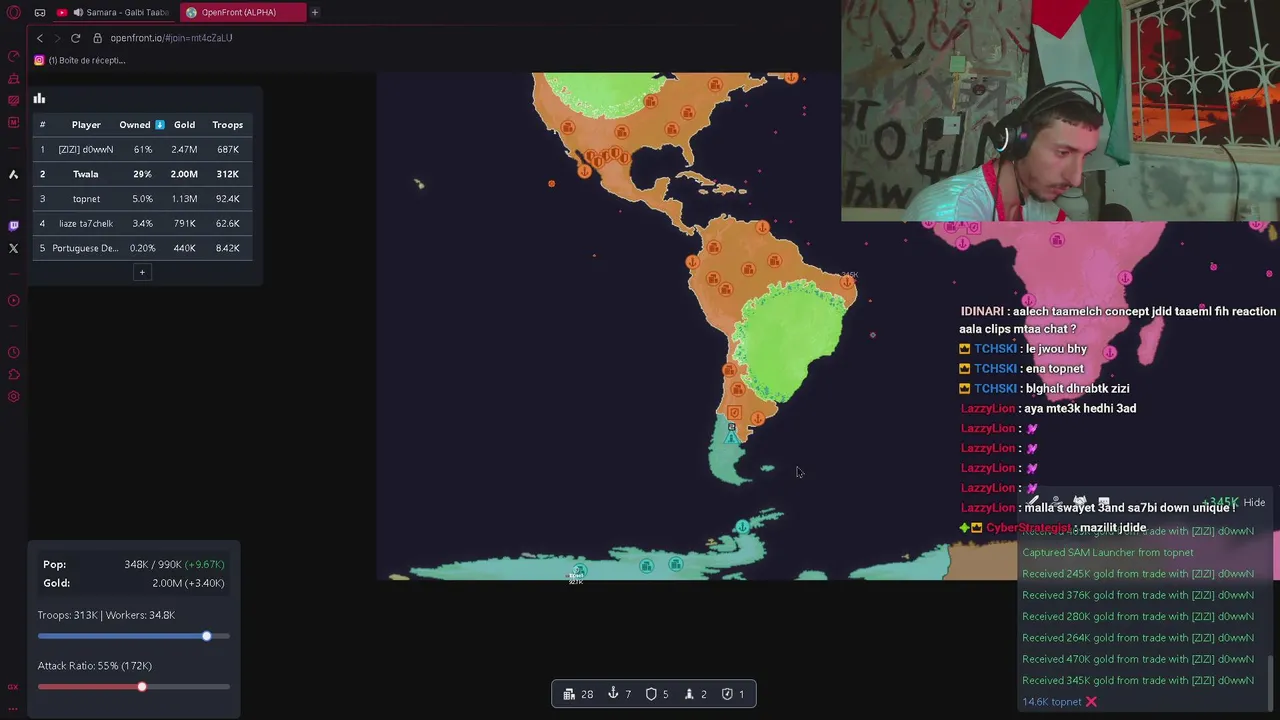Go back in browser history

pos(40,38)
